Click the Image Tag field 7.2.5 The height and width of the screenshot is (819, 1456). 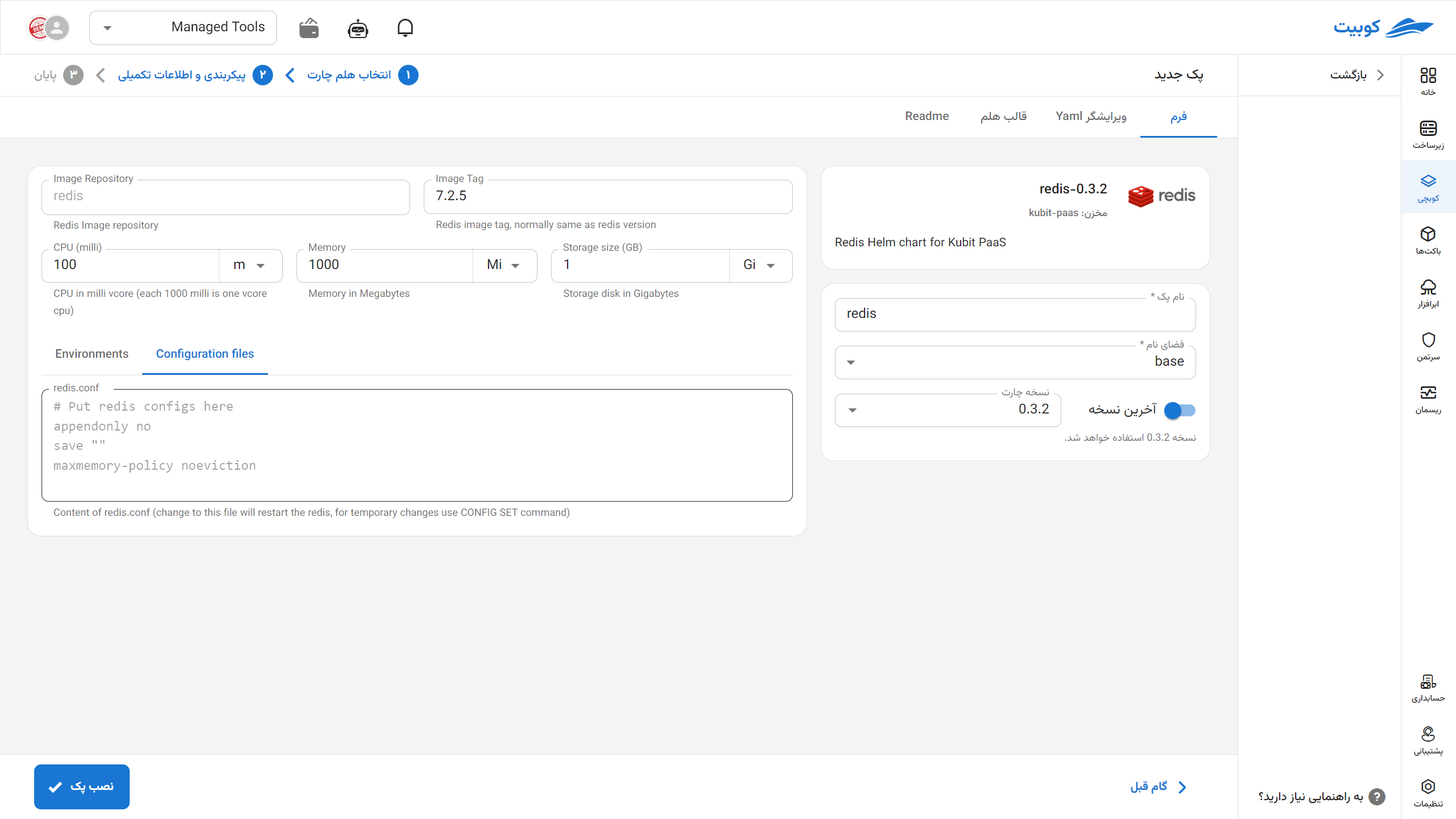coord(608,197)
